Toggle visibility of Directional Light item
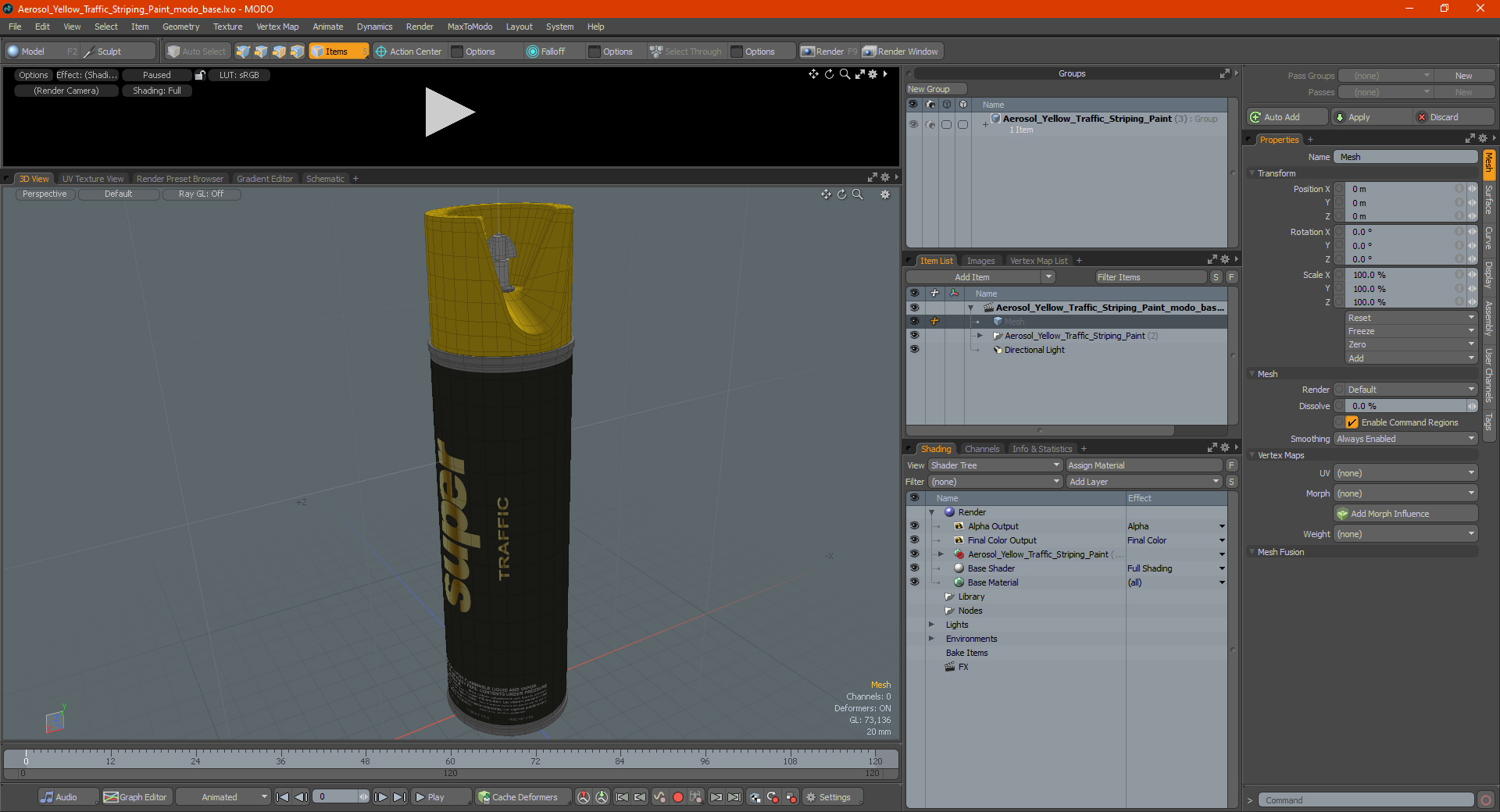This screenshot has height=812, width=1500. (x=913, y=350)
